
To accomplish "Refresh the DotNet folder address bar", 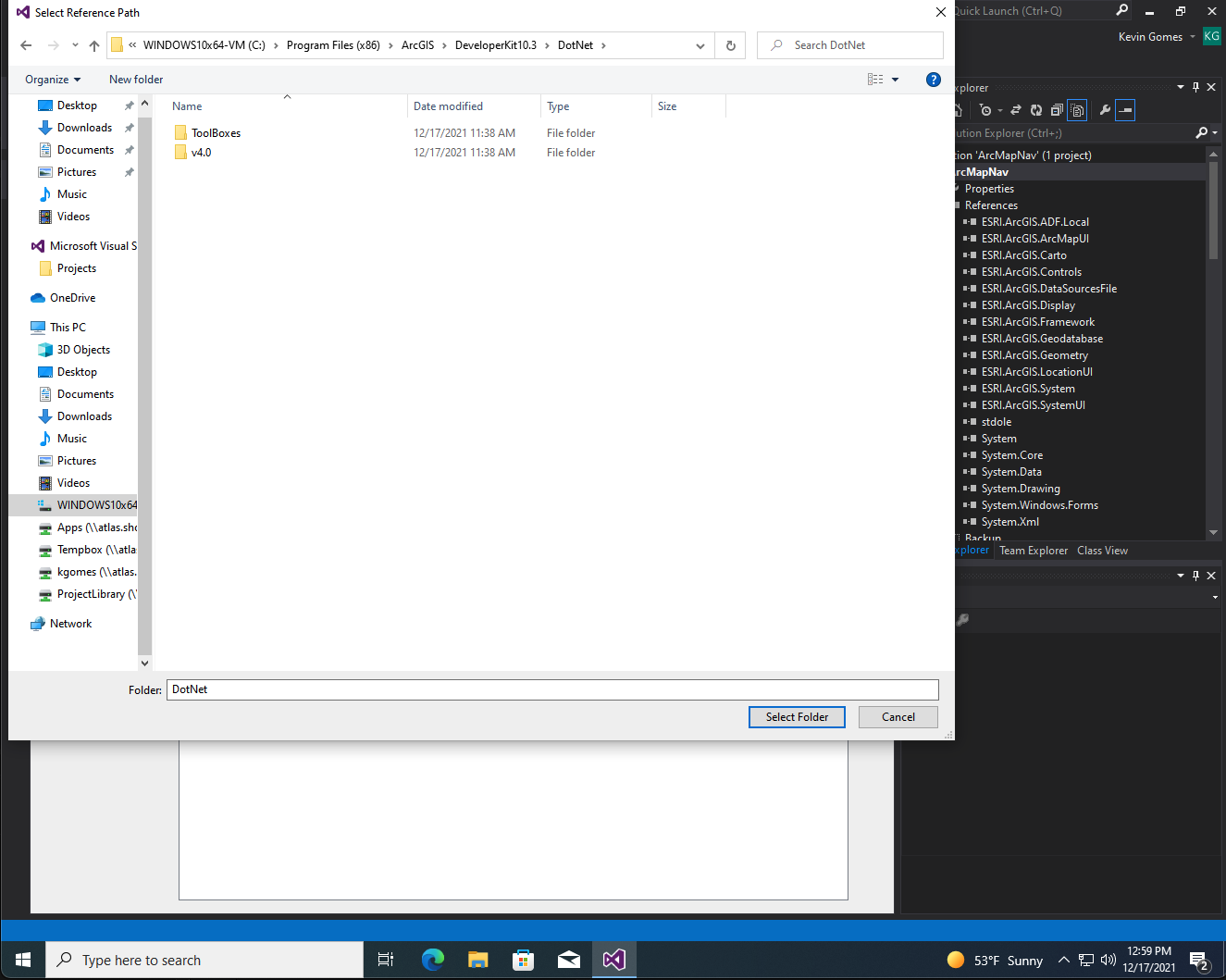I will click(x=731, y=45).
